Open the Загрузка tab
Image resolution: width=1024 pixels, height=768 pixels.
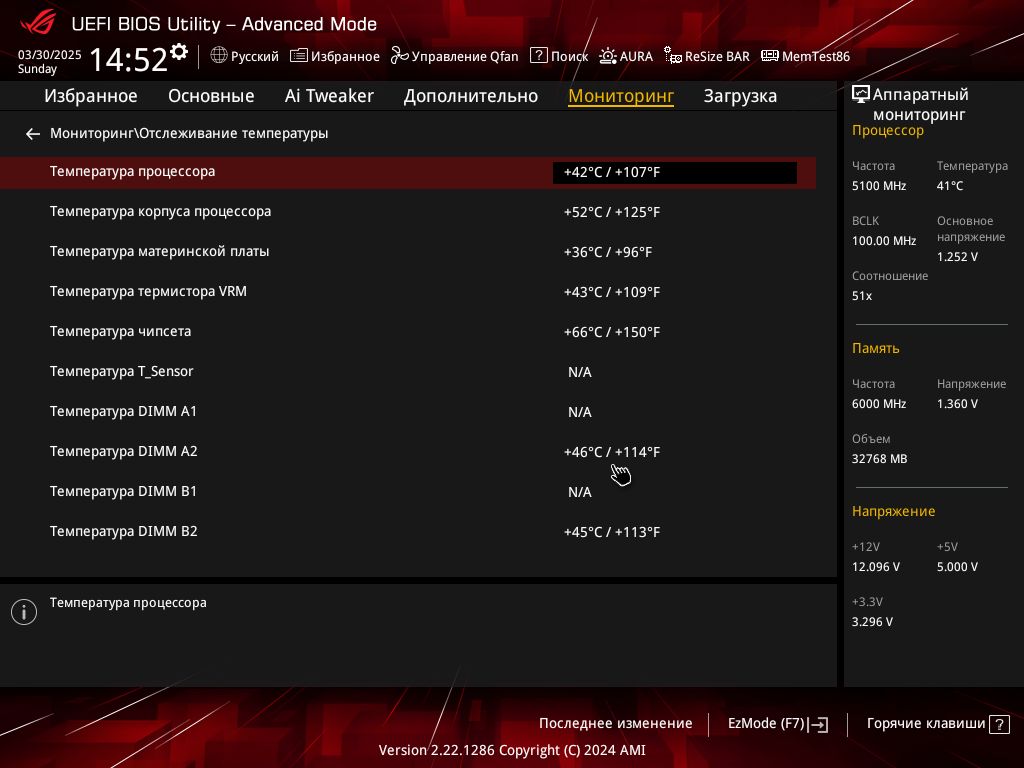click(x=740, y=96)
